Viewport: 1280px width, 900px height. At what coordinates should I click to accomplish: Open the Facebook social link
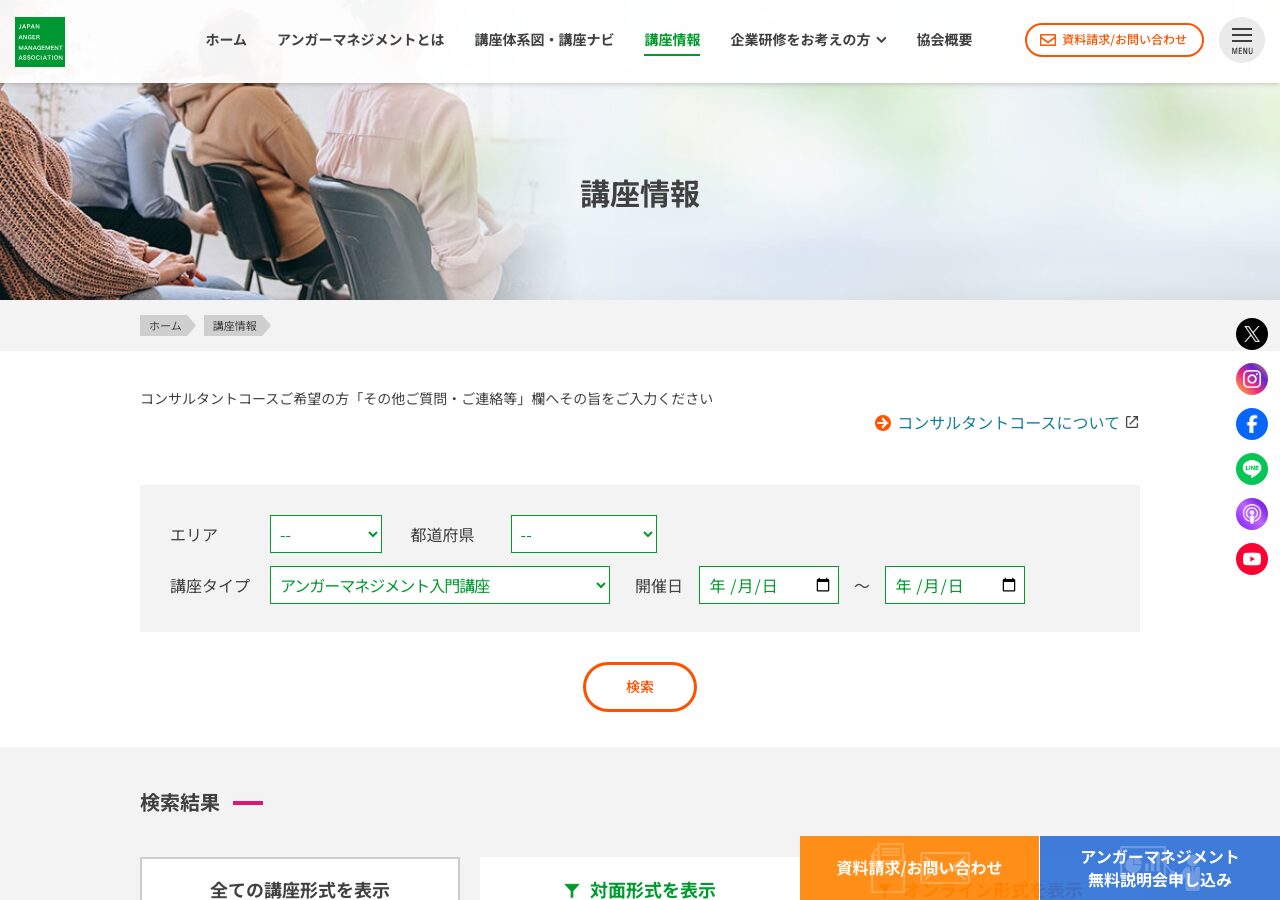[1252, 424]
